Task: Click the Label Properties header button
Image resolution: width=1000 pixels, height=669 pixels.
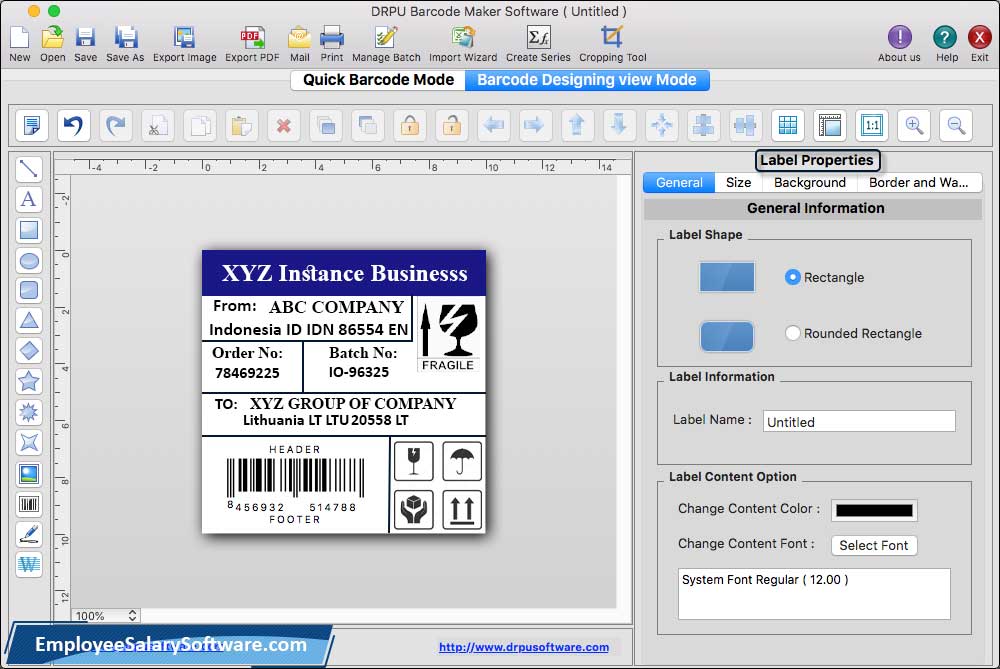Action: [817, 160]
